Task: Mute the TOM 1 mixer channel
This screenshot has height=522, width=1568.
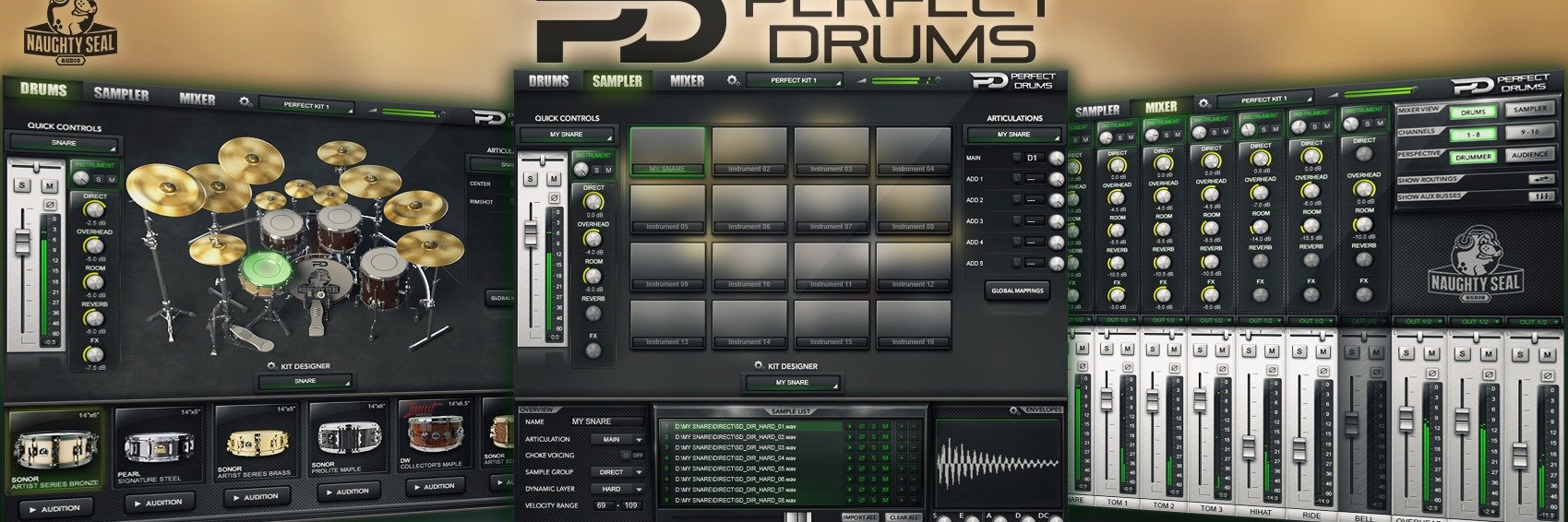Action: pyautogui.click(x=1130, y=349)
